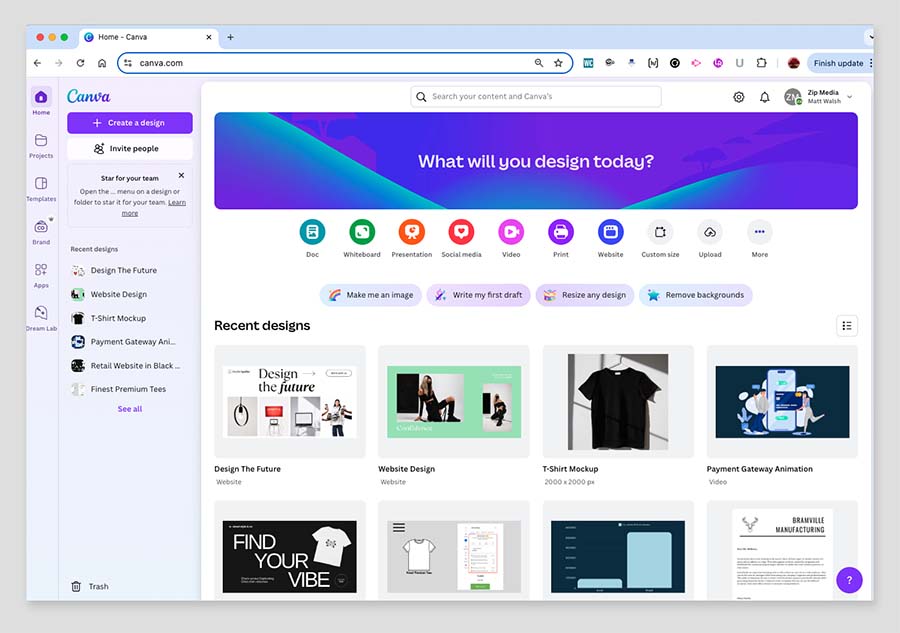Screen dimensions: 900x633
Task: Open Trash in the sidebar
Action: click(x=90, y=587)
